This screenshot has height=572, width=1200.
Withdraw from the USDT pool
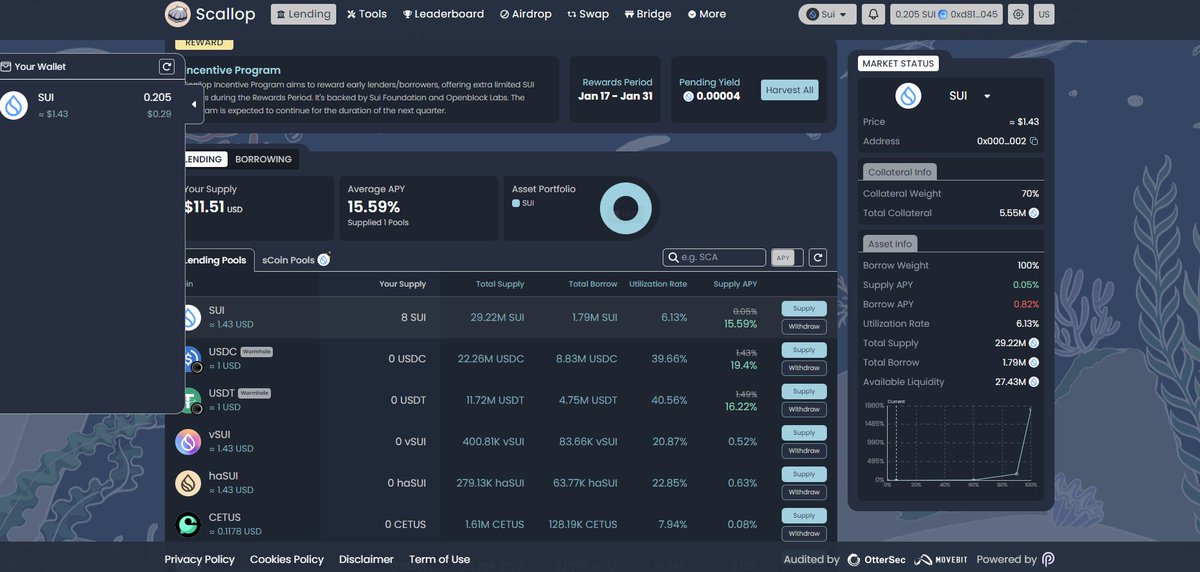804,409
